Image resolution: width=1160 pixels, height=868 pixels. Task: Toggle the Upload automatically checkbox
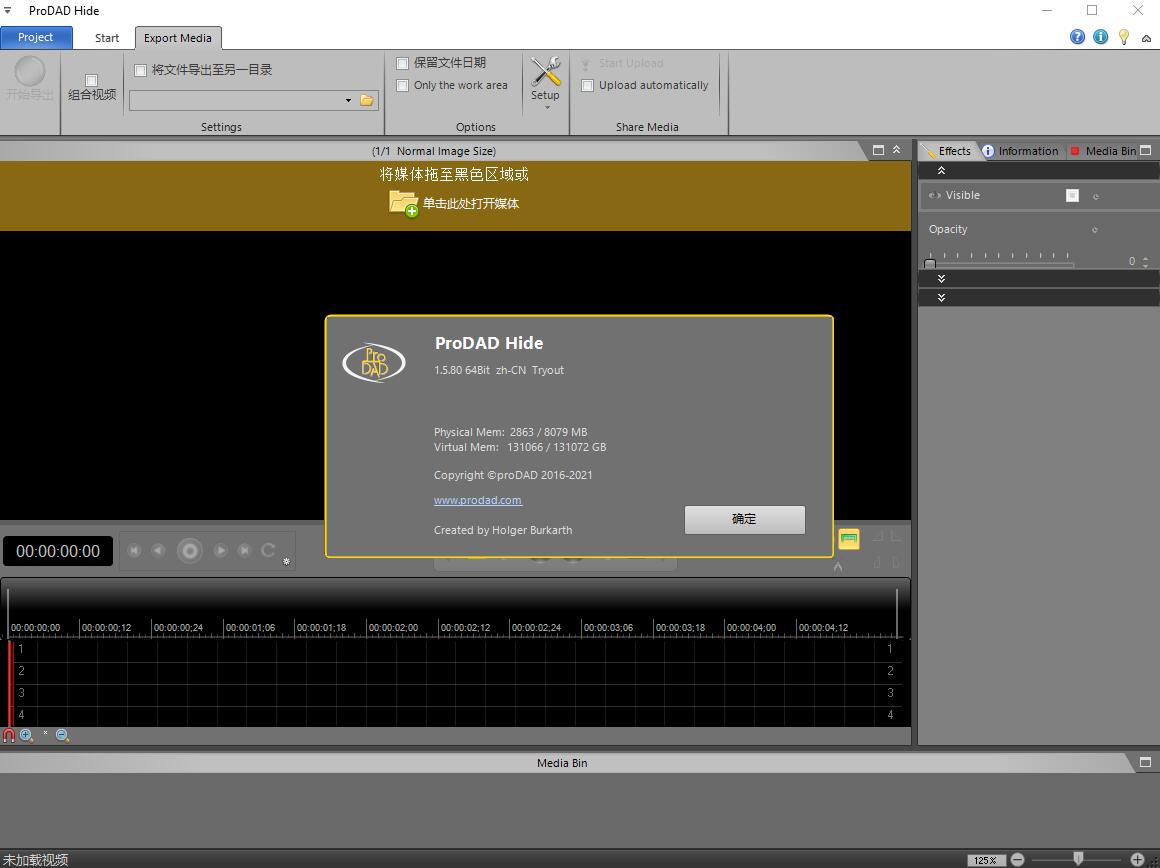[588, 86]
